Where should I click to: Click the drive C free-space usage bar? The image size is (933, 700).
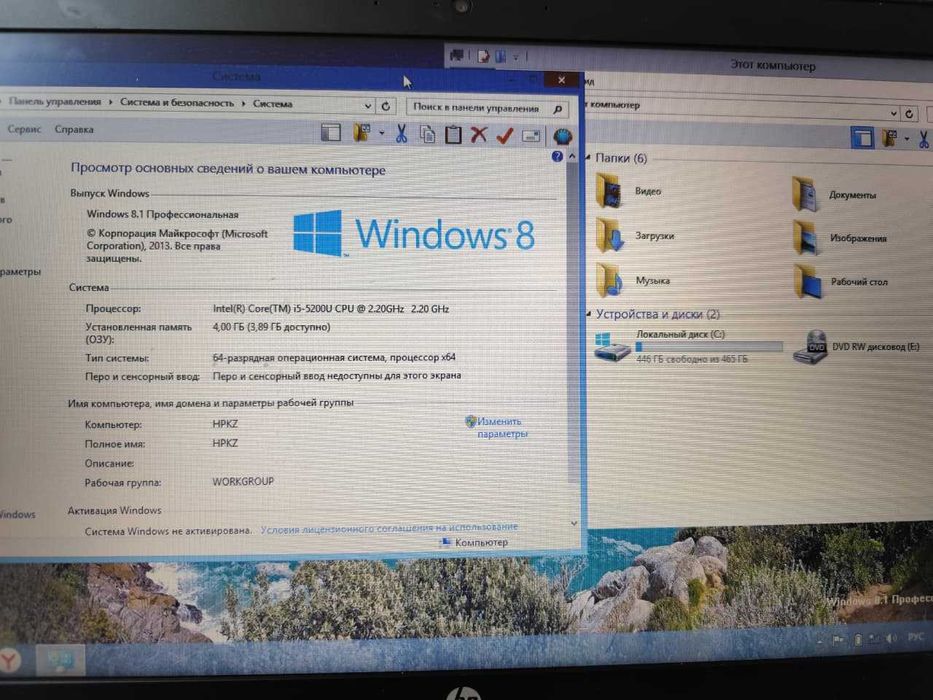[709, 346]
